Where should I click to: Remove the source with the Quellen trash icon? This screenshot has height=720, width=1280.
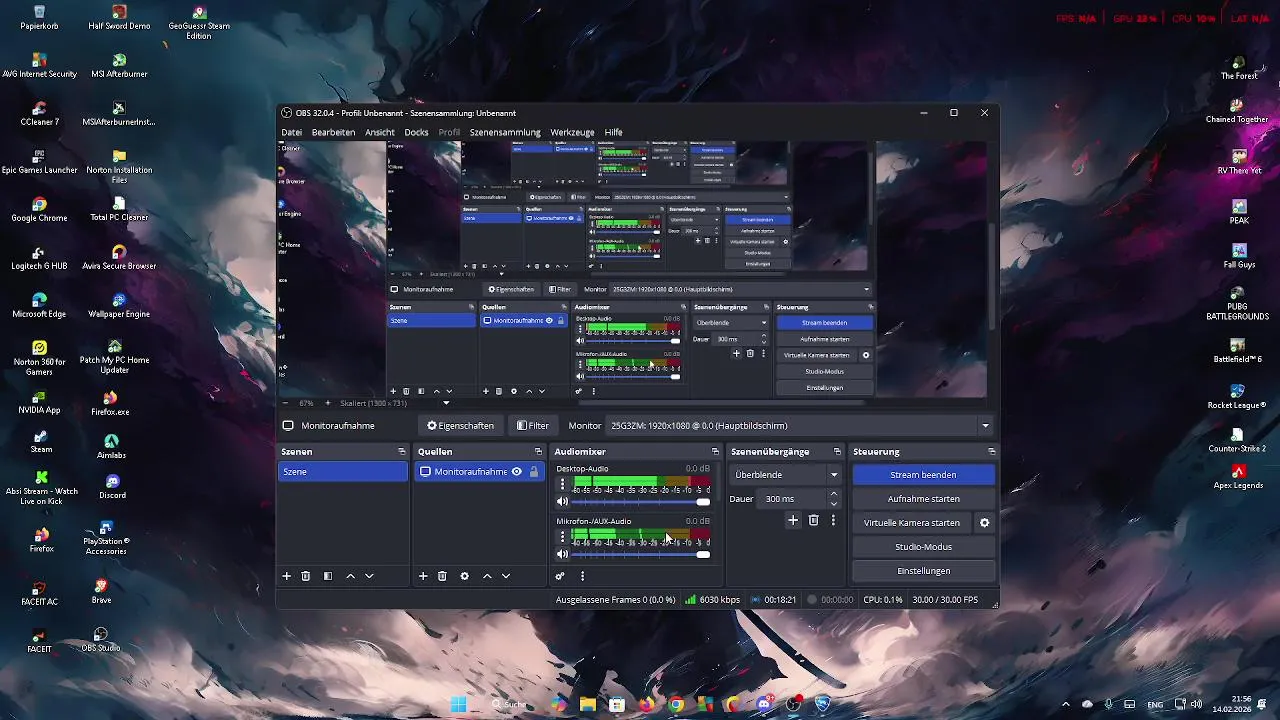[x=442, y=576]
